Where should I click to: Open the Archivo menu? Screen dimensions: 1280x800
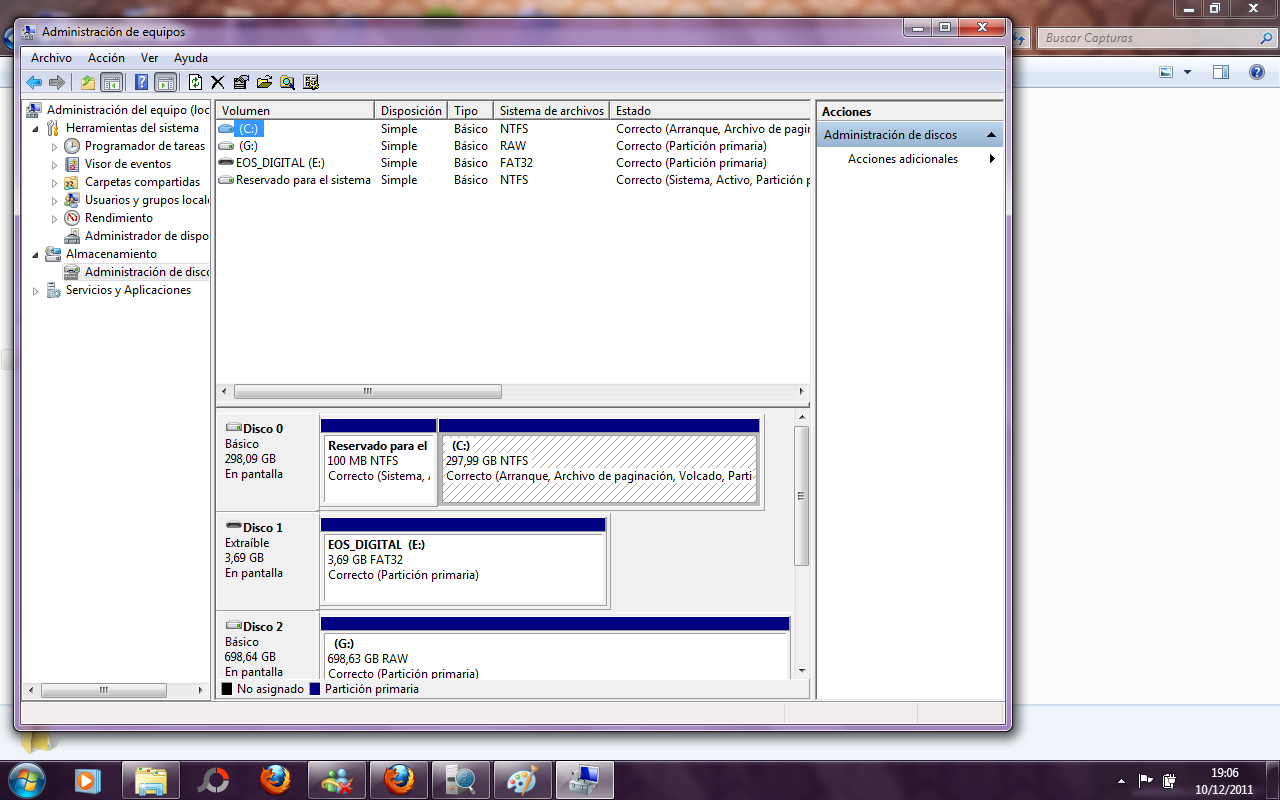click(51, 58)
